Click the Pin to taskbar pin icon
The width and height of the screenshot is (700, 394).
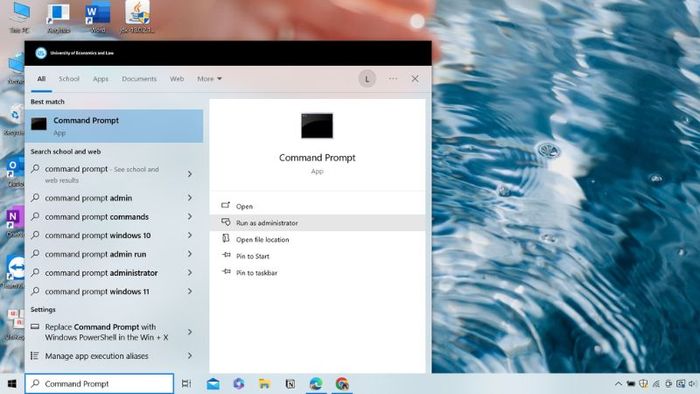(x=226, y=272)
